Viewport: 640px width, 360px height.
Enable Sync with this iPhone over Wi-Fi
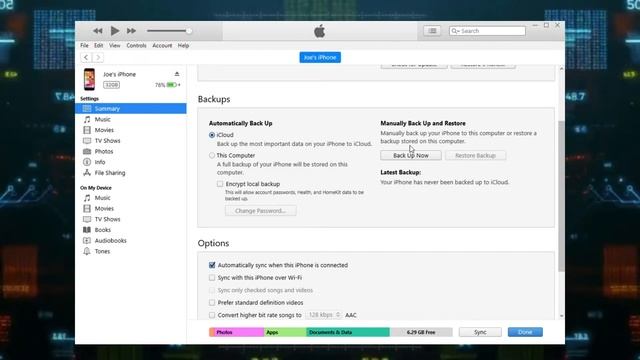pyautogui.click(x=212, y=278)
